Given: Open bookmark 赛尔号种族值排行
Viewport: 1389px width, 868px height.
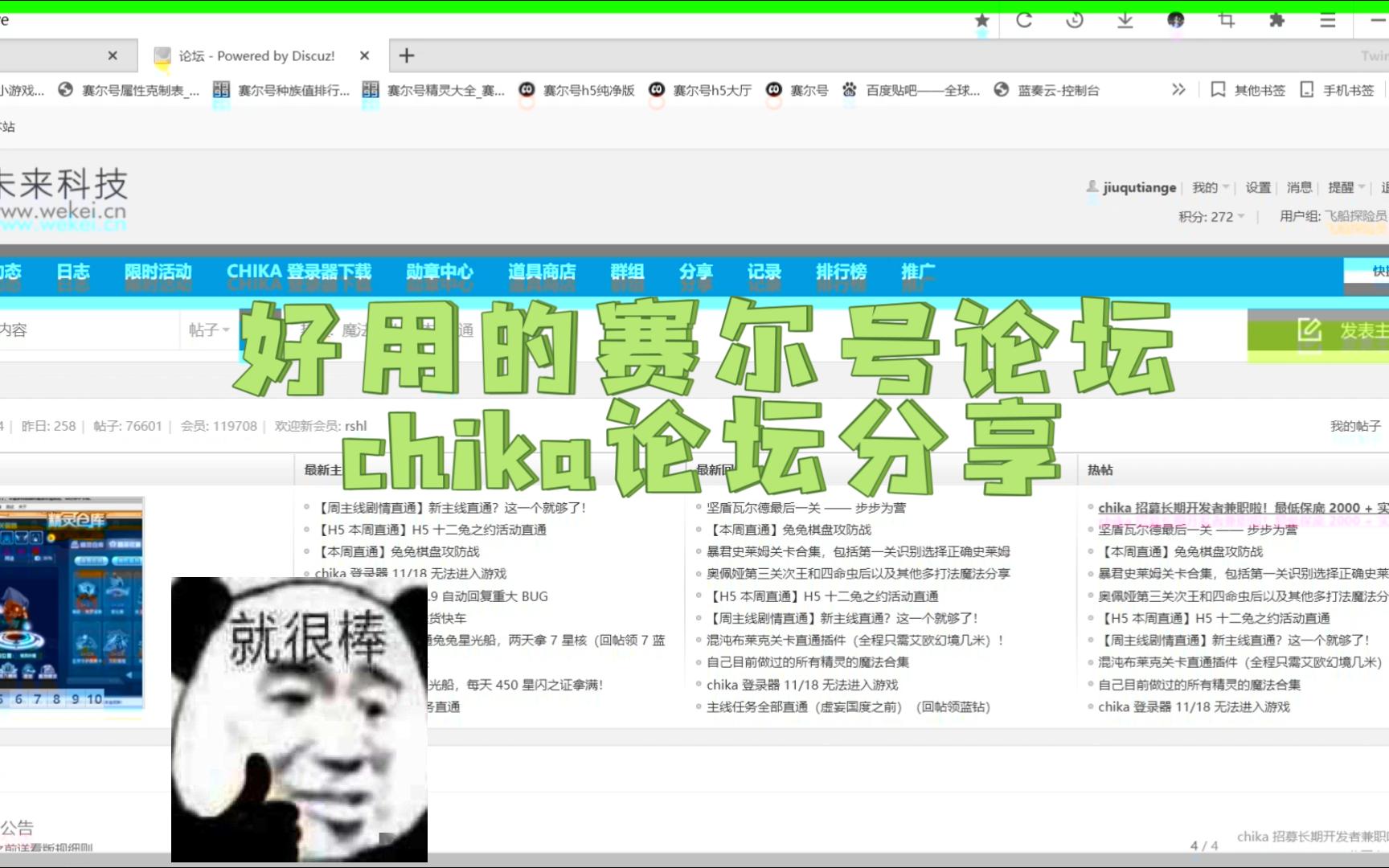Looking at the screenshot, I should 282,90.
